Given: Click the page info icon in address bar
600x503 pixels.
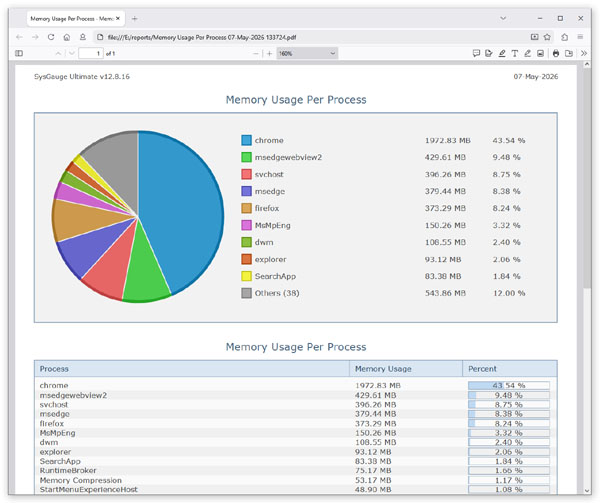Looking at the screenshot, I should pyautogui.click(x=100, y=37).
